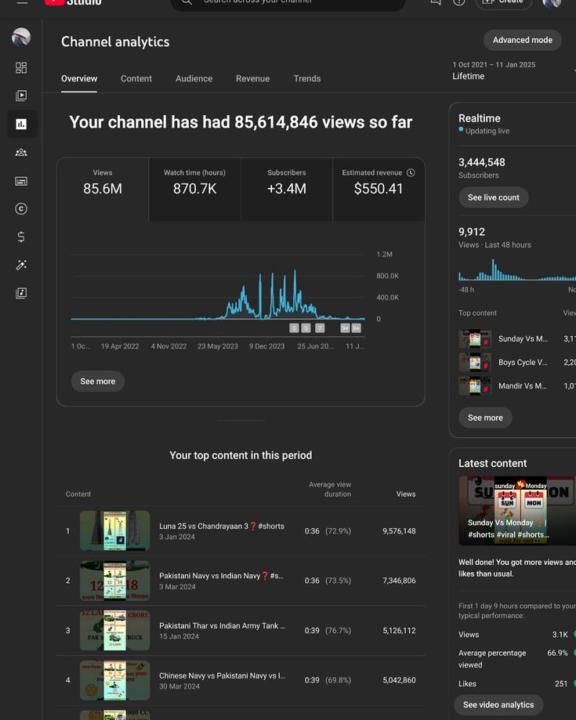Open the Chinese Navy vs Pakistani Navy title

click(x=222, y=676)
